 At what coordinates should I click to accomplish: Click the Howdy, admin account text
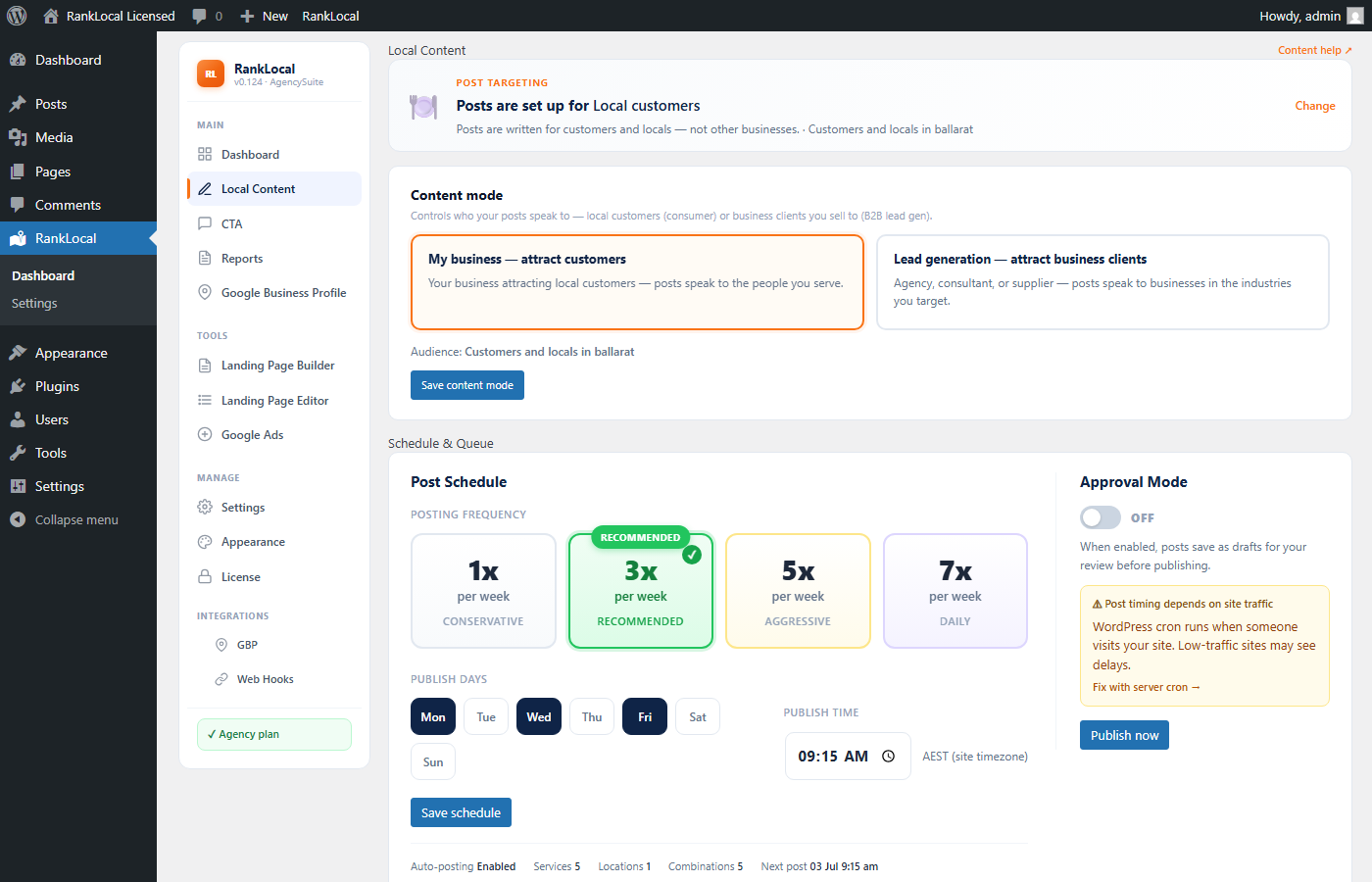coord(1299,16)
